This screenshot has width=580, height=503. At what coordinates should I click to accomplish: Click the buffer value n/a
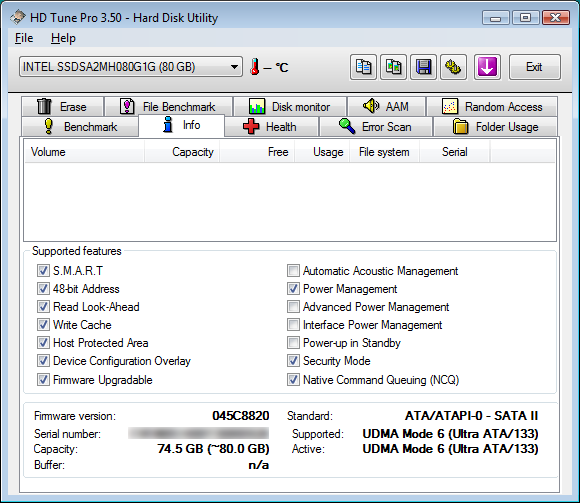pos(259,465)
